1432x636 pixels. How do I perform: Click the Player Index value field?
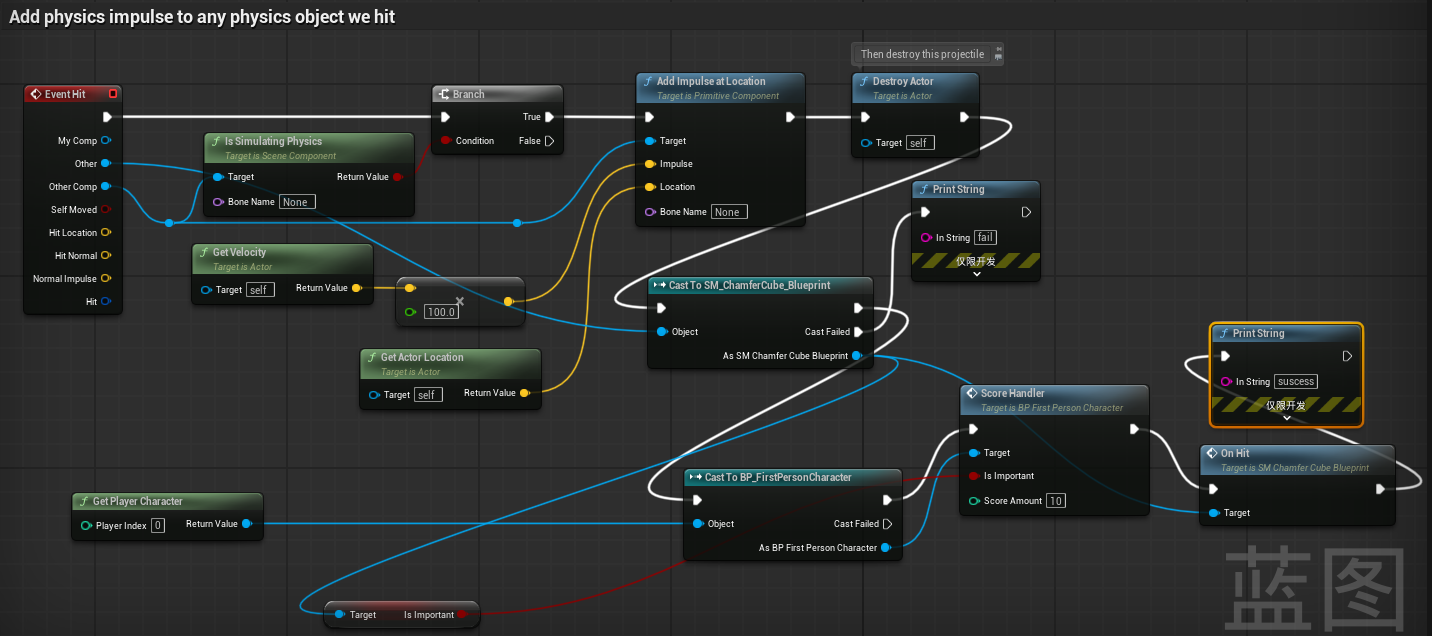coord(158,525)
